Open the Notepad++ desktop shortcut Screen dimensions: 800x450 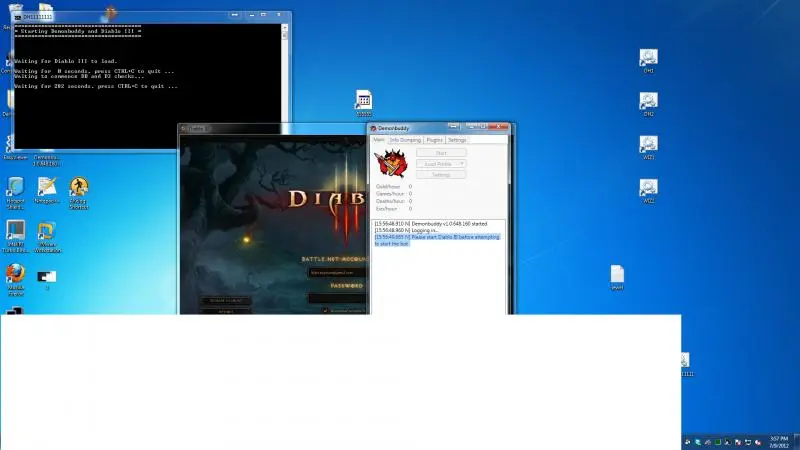46,187
